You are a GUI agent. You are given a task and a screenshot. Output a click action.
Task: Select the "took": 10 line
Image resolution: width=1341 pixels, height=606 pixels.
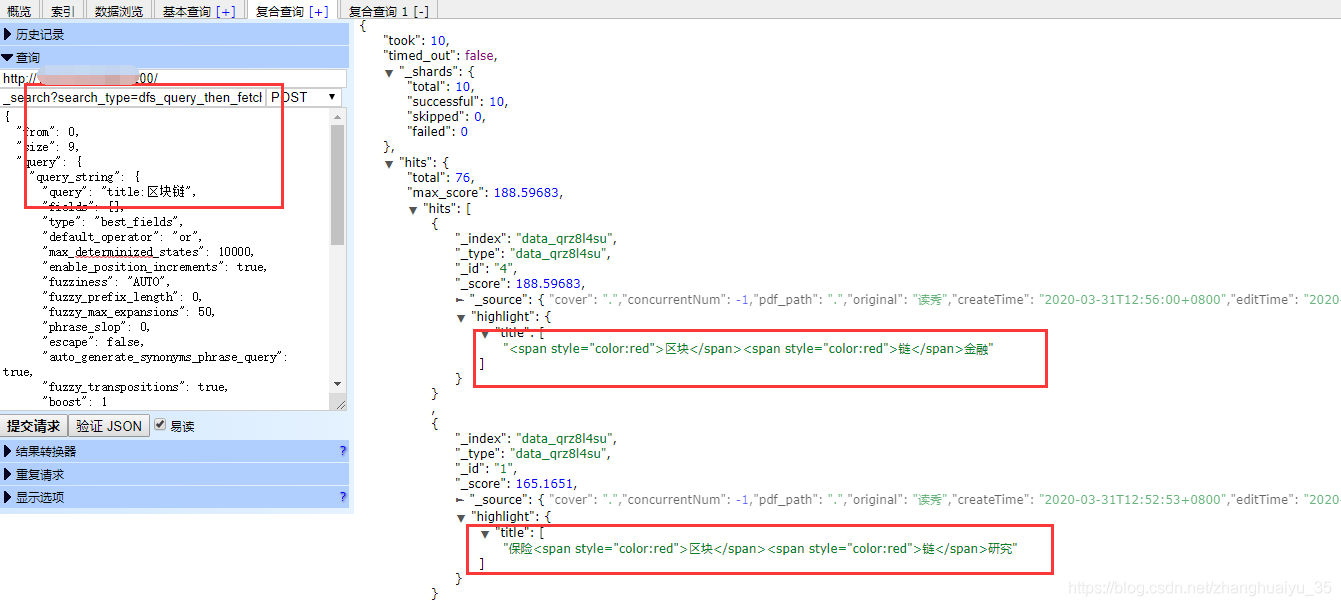coord(416,41)
